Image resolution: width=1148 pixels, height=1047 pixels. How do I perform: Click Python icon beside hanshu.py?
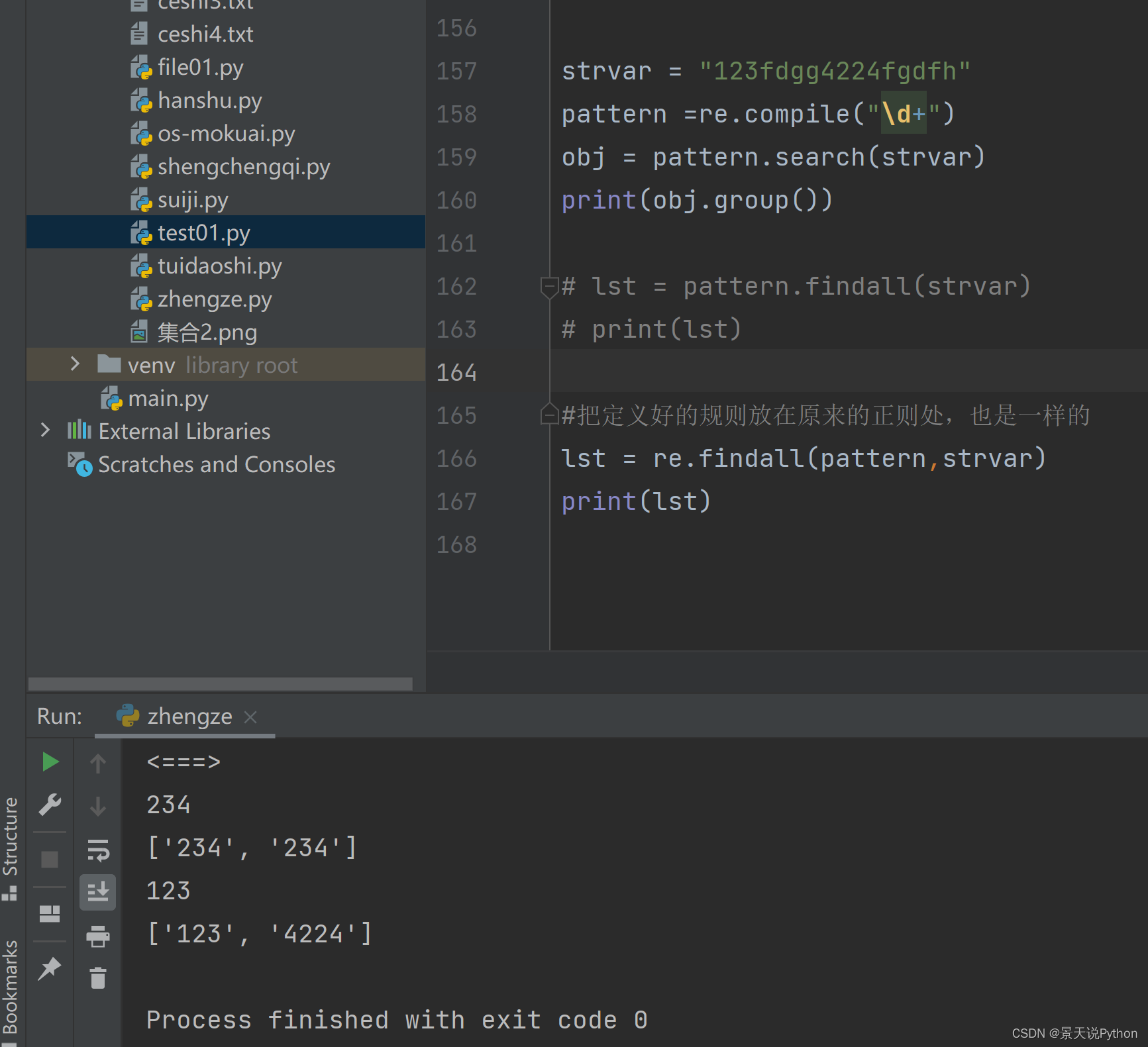point(141,100)
